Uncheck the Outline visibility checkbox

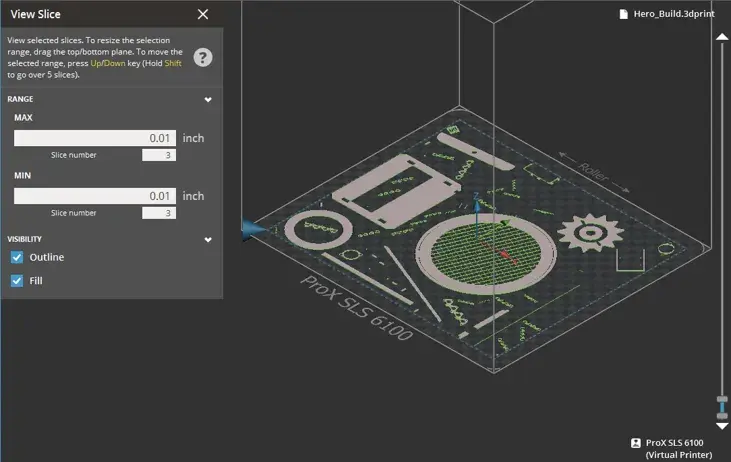click(x=17, y=257)
